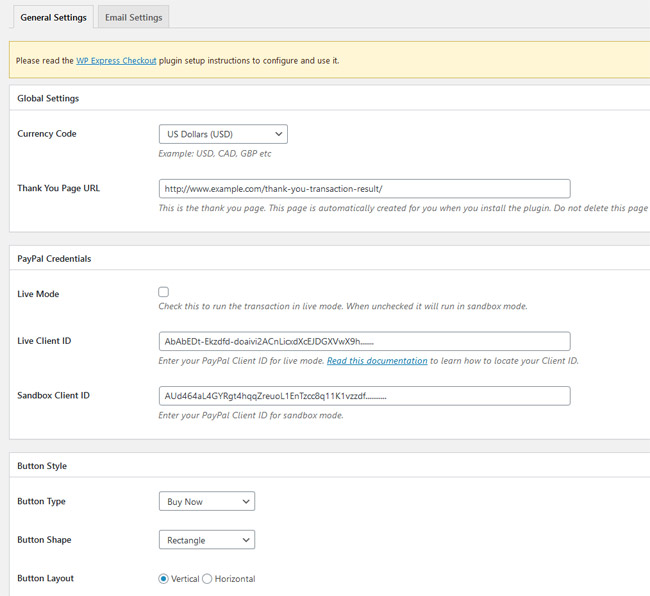Click the PayPal Credentials section header
The width and height of the screenshot is (650, 596).
tap(54, 259)
